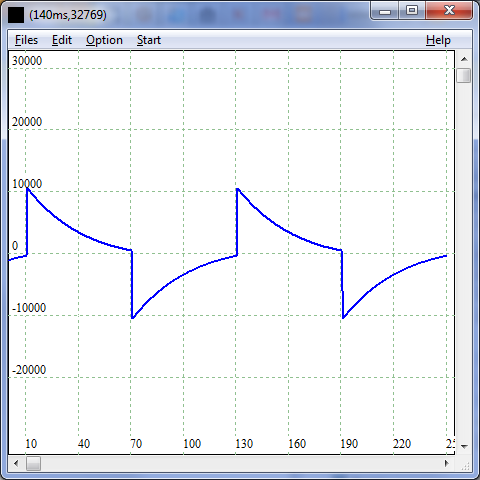Click the 220 x-axis label
This screenshot has width=480, height=480.
[x=402, y=444]
